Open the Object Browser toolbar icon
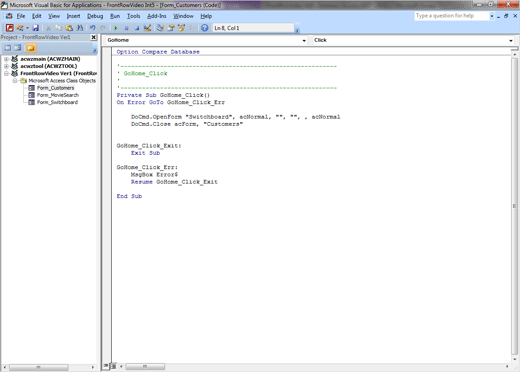Viewport: 520px width, 372px height. [x=182, y=28]
